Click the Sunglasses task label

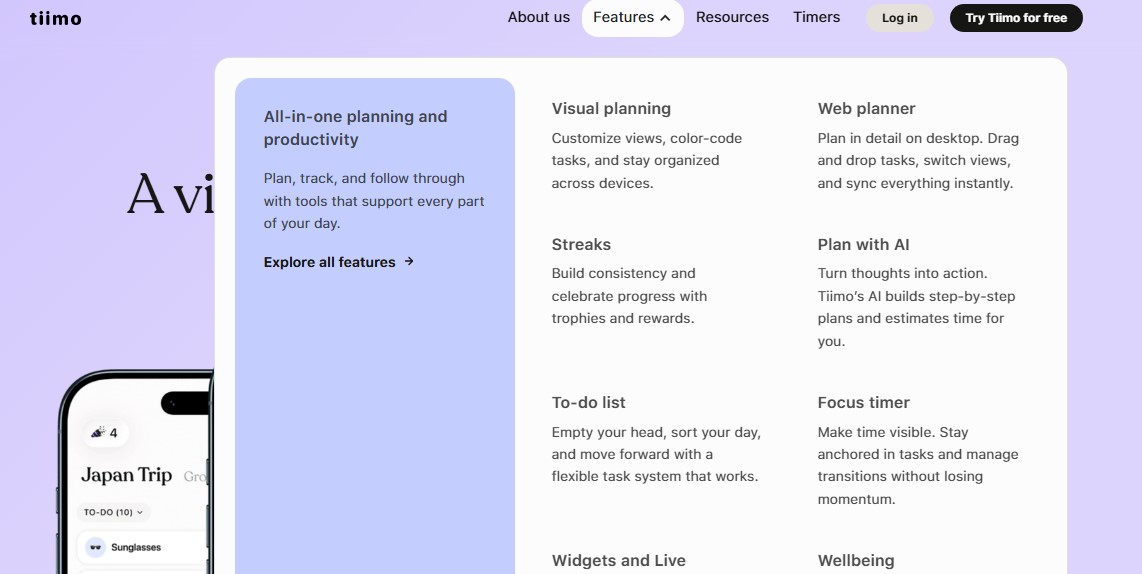tap(136, 547)
